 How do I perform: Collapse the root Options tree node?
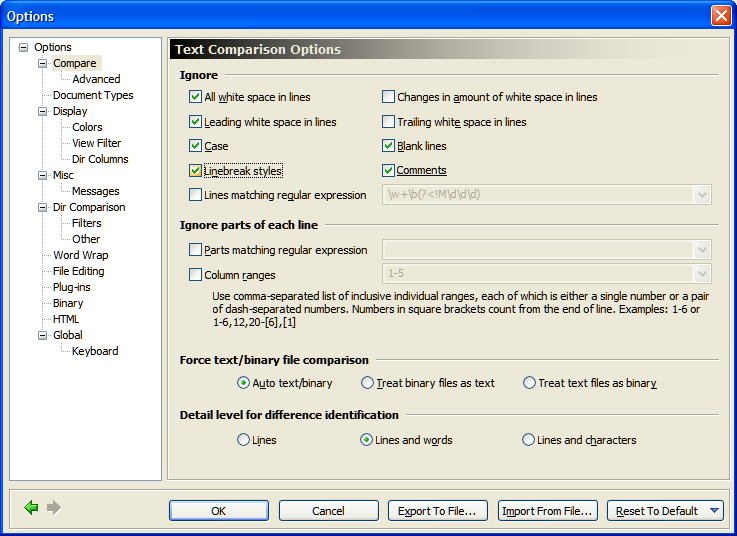23,47
